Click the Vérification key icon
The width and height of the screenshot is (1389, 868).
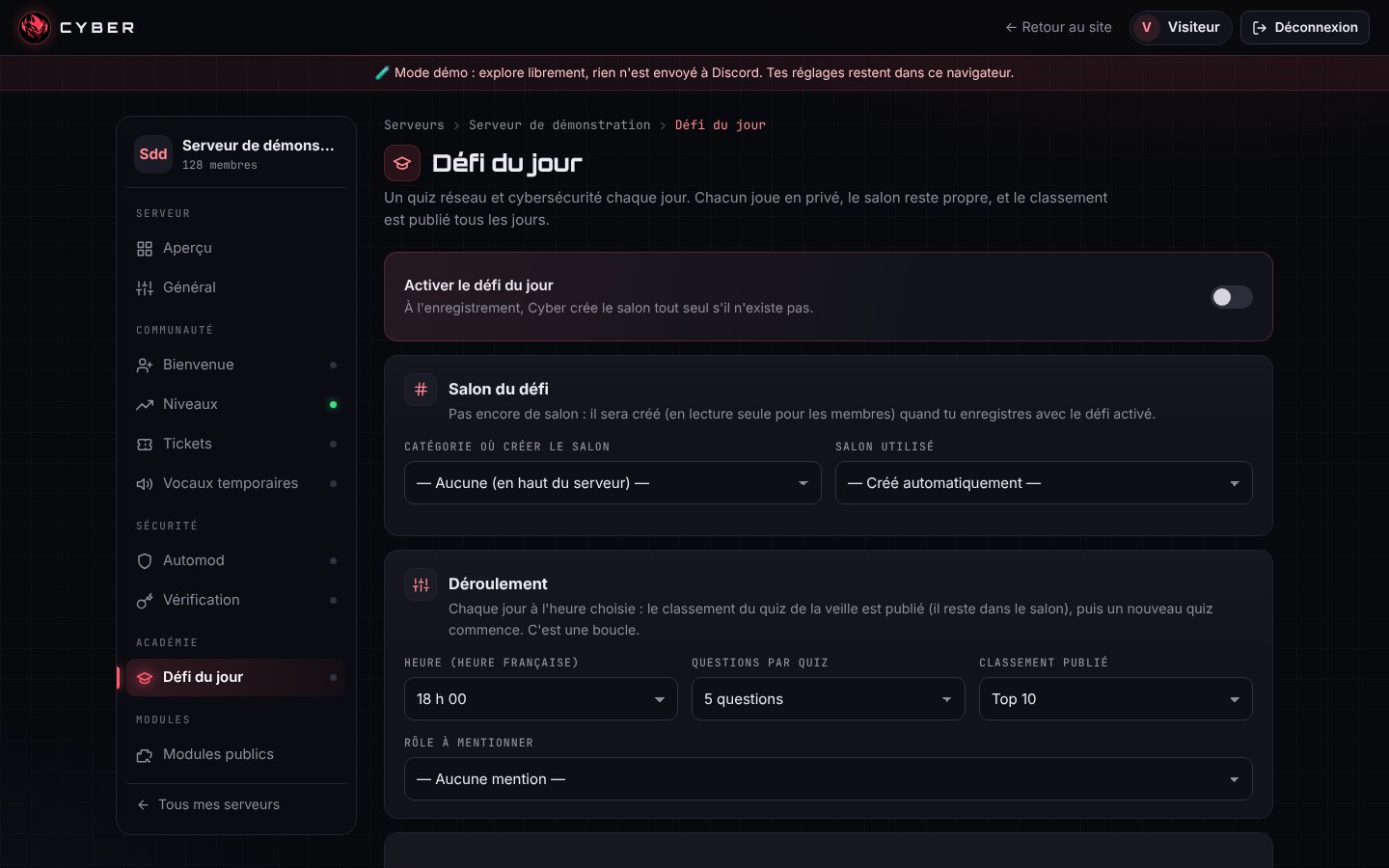coord(145,601)
